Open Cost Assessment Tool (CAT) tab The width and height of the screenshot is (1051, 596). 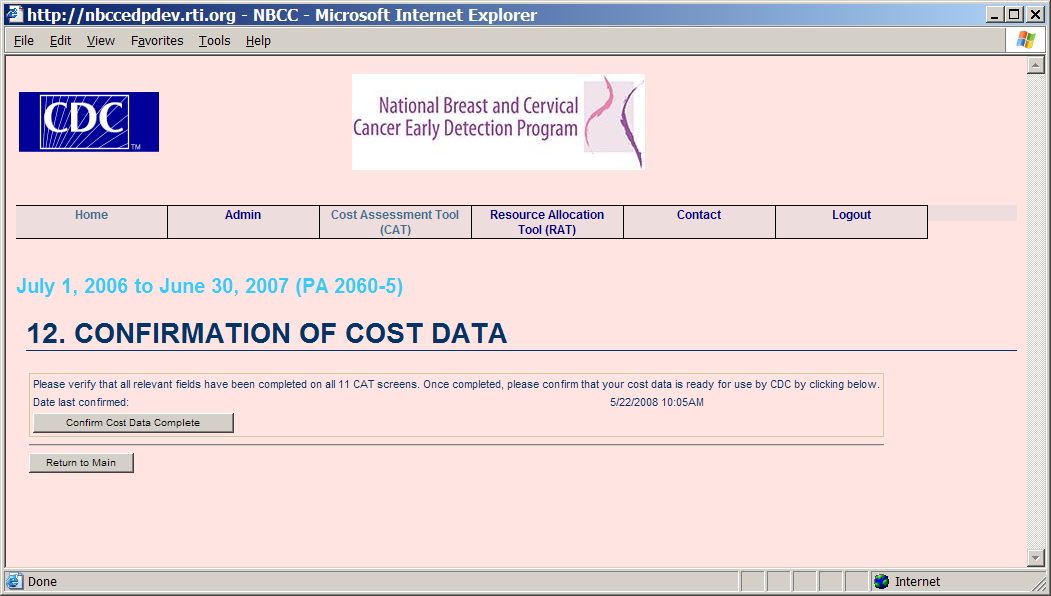click(x=395, y=222)
